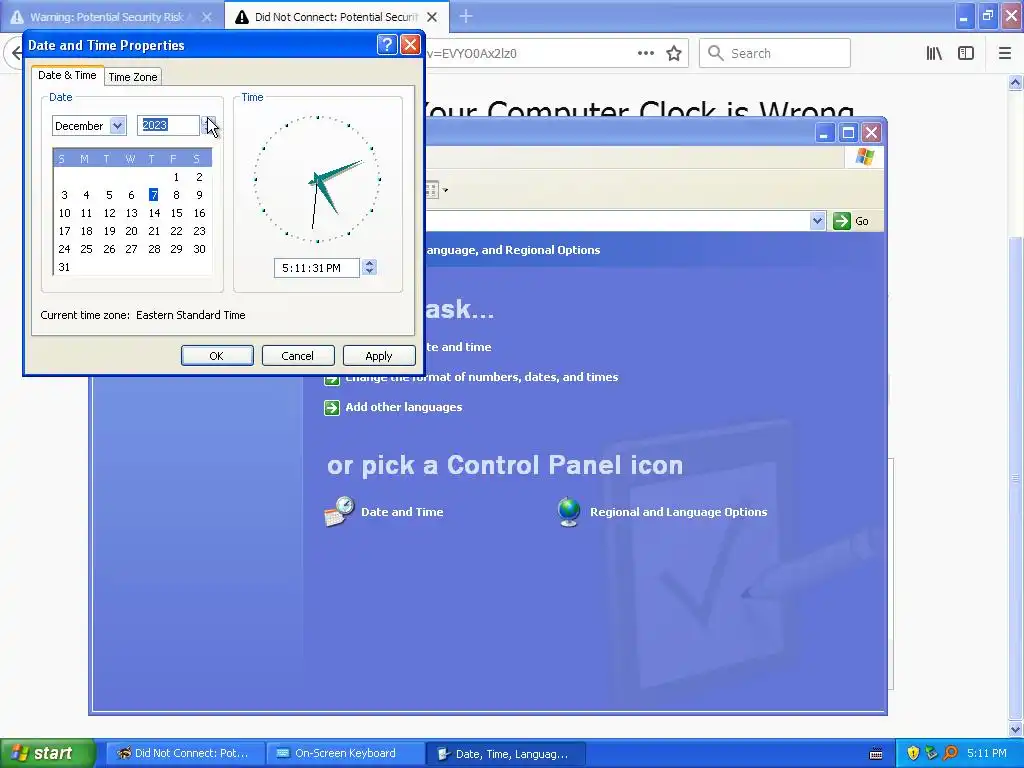The width and height of the screenshot is (1024, 768).
Task: Click the time spinner arrows next to 5:11:31 PM
Action: click(370, 267)
